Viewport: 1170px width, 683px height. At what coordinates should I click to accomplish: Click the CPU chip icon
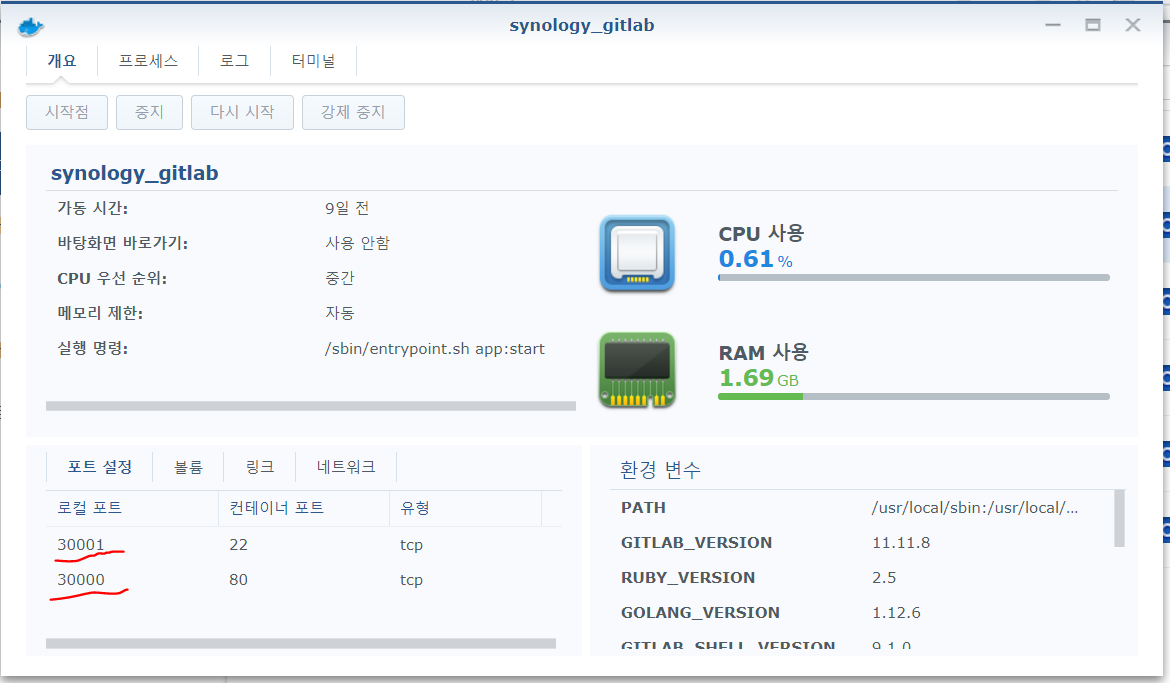pos(636,254)
